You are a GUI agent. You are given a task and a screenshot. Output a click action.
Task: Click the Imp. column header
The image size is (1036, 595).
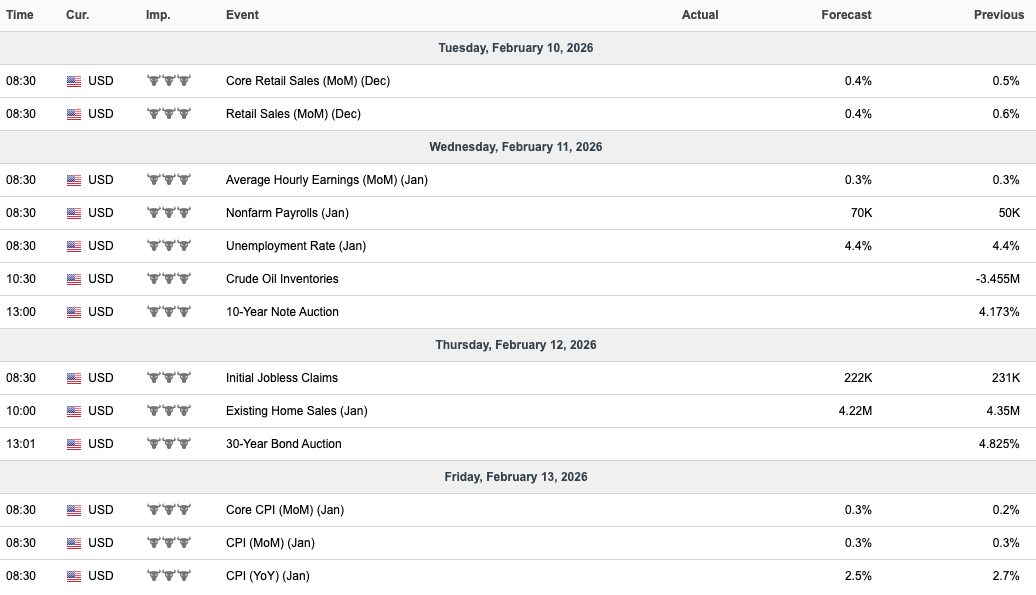pyautogui.click(x=158, y=15)
